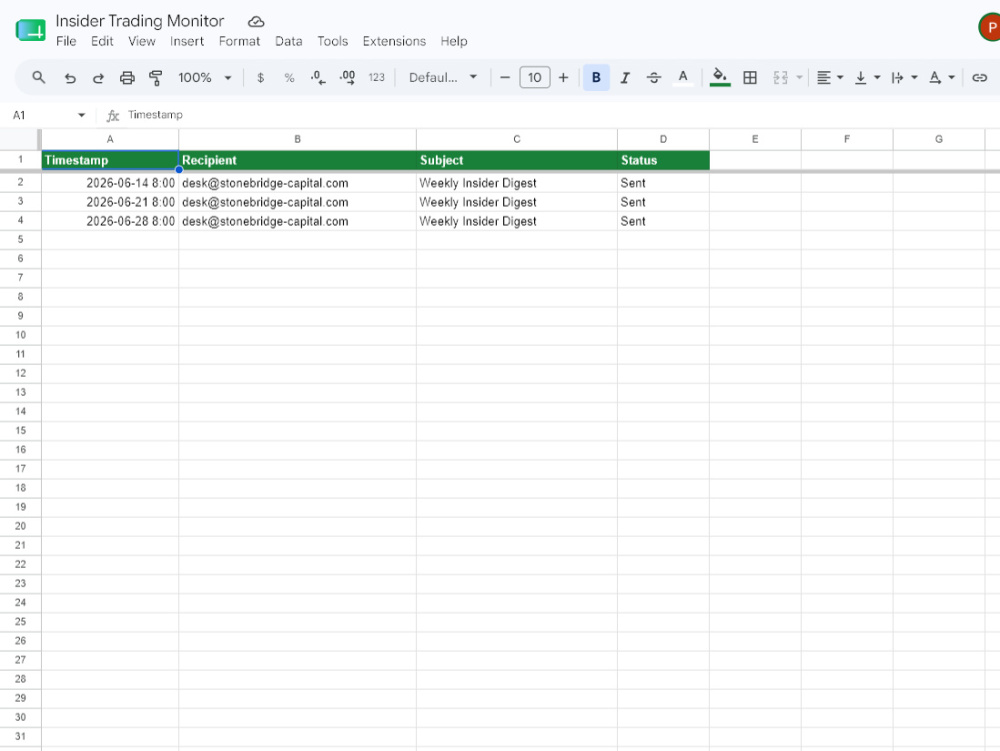Open the text color picker
The height and width of the screenshot is (751, 1000).
click(683, 78)
